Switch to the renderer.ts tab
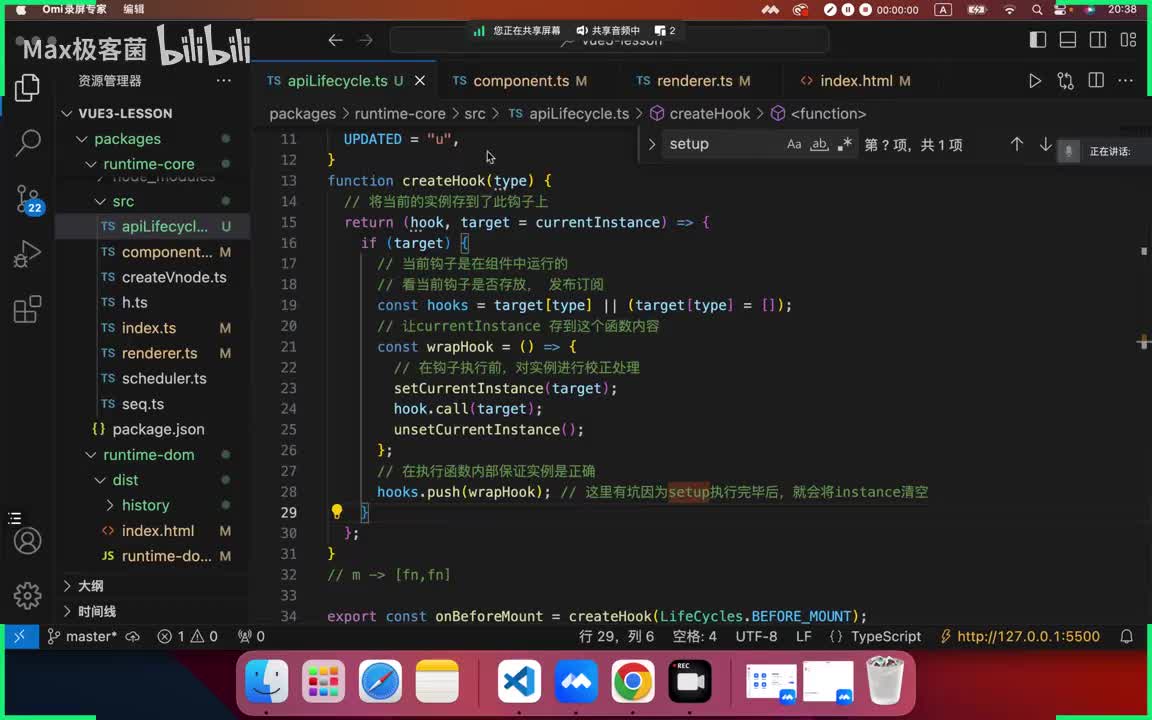The width and height of the screenshot is (1152, 720). click(x=694, y=81)
